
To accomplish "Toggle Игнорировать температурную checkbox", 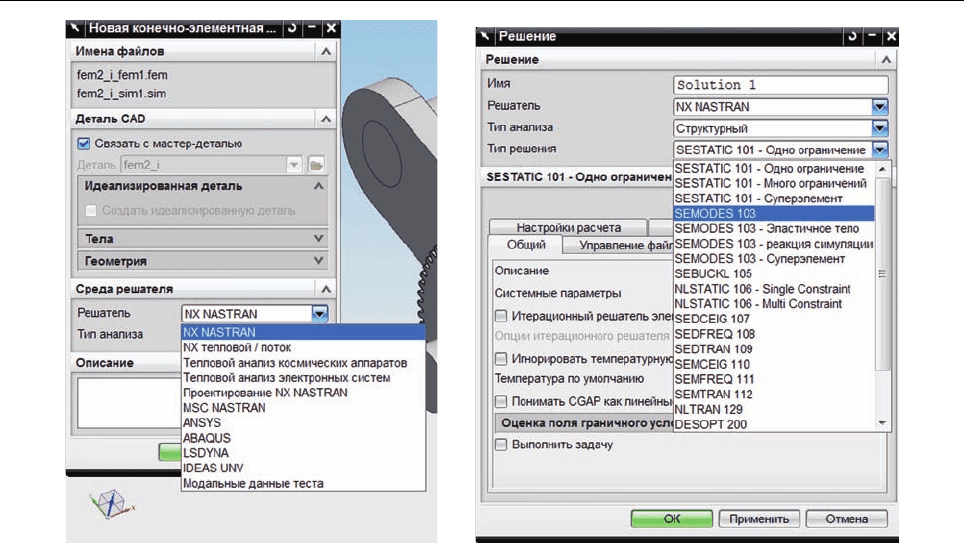I will (x=501, y=358).
